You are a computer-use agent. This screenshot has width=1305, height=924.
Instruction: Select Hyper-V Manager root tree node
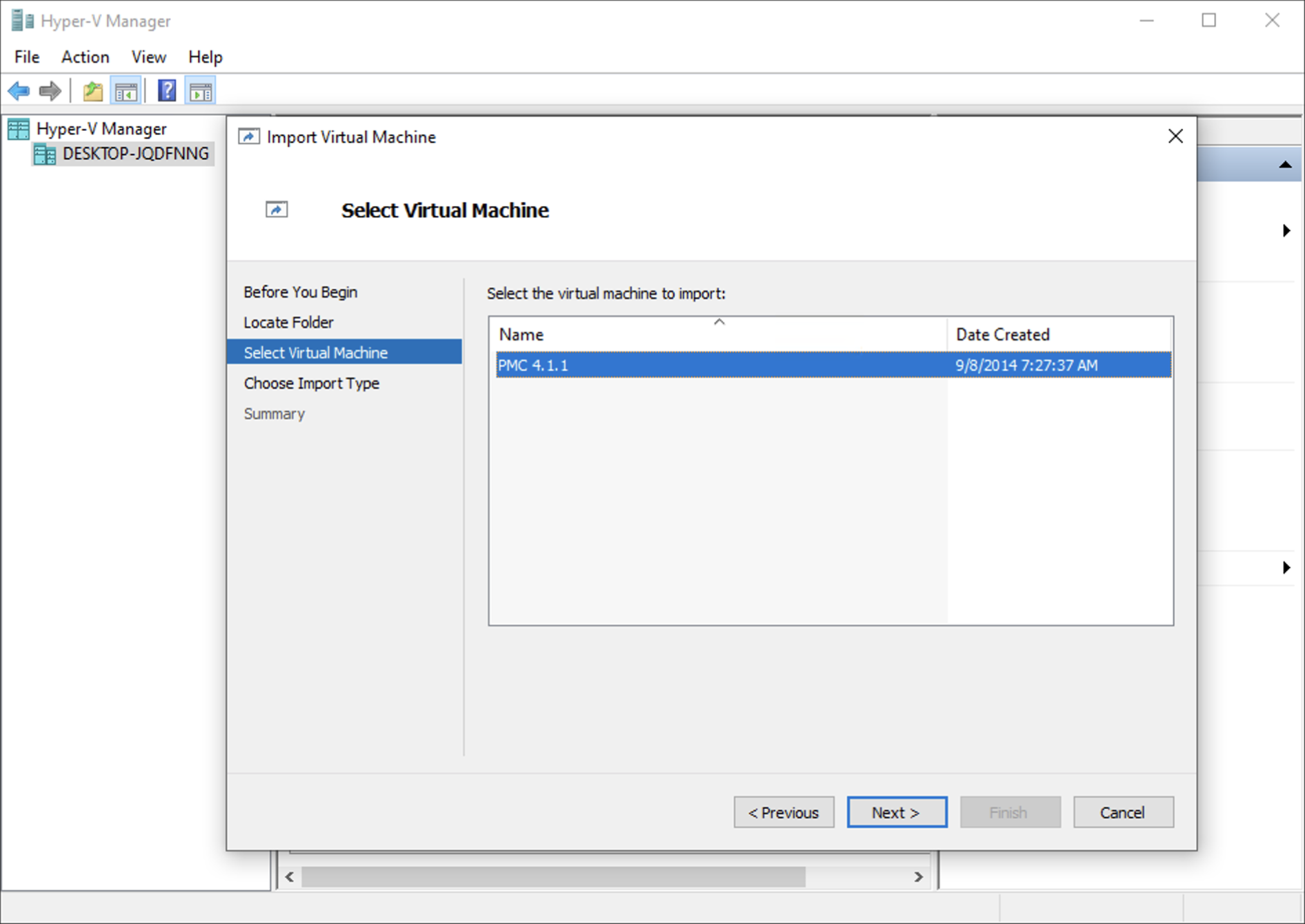[x=101, y=129]
